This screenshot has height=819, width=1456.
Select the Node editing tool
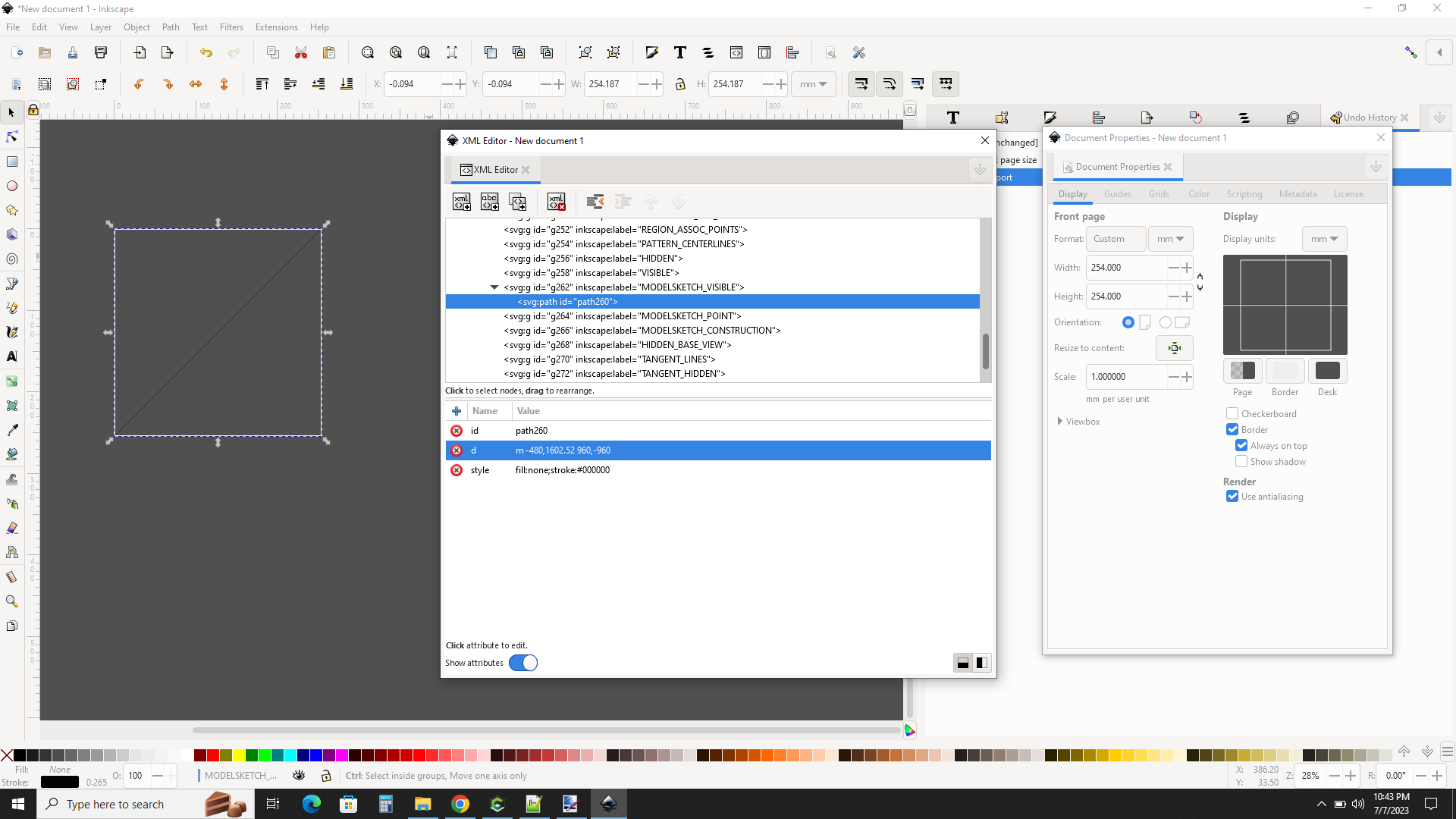point(12,137)
